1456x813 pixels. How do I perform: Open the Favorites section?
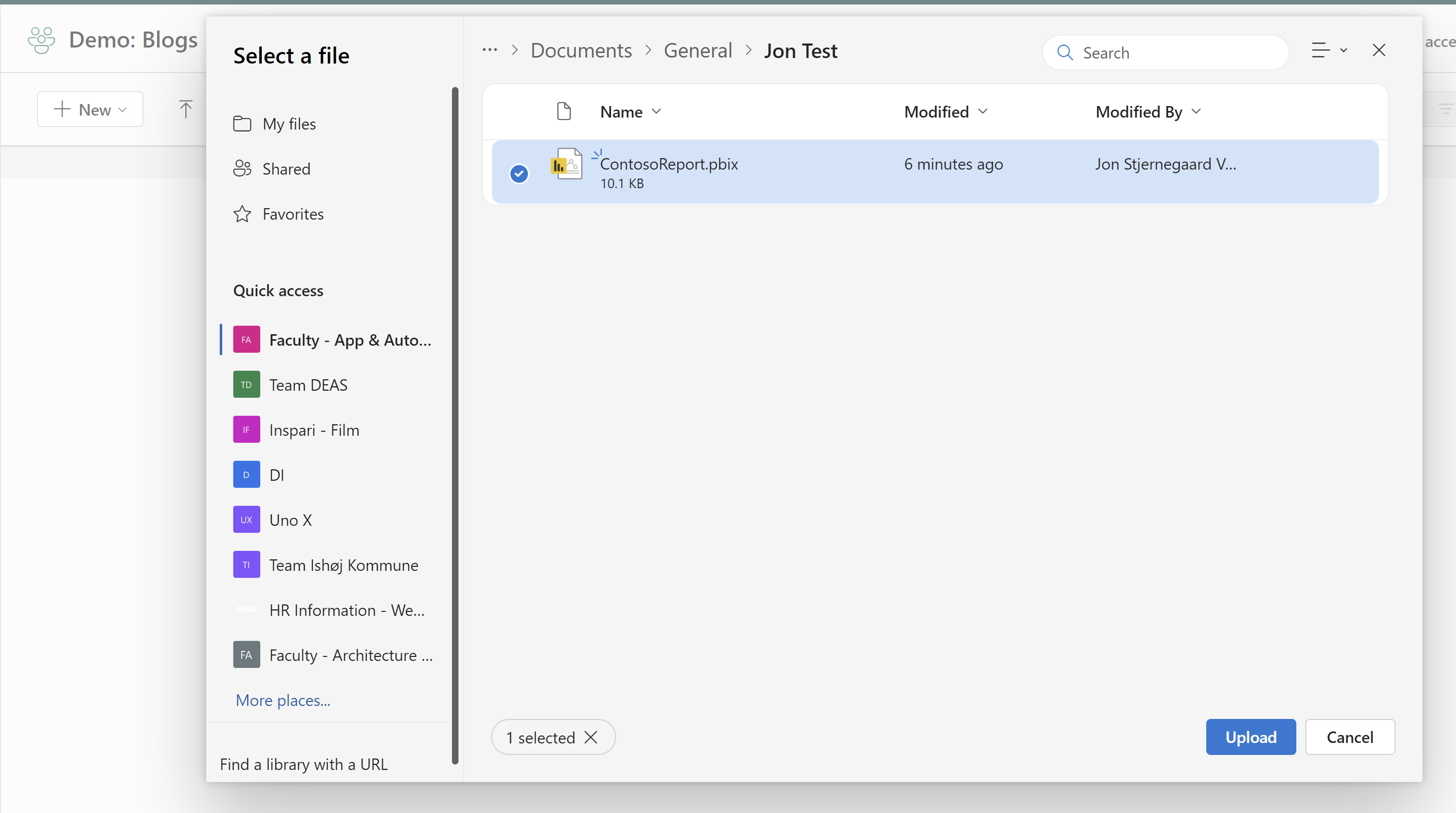293,214
